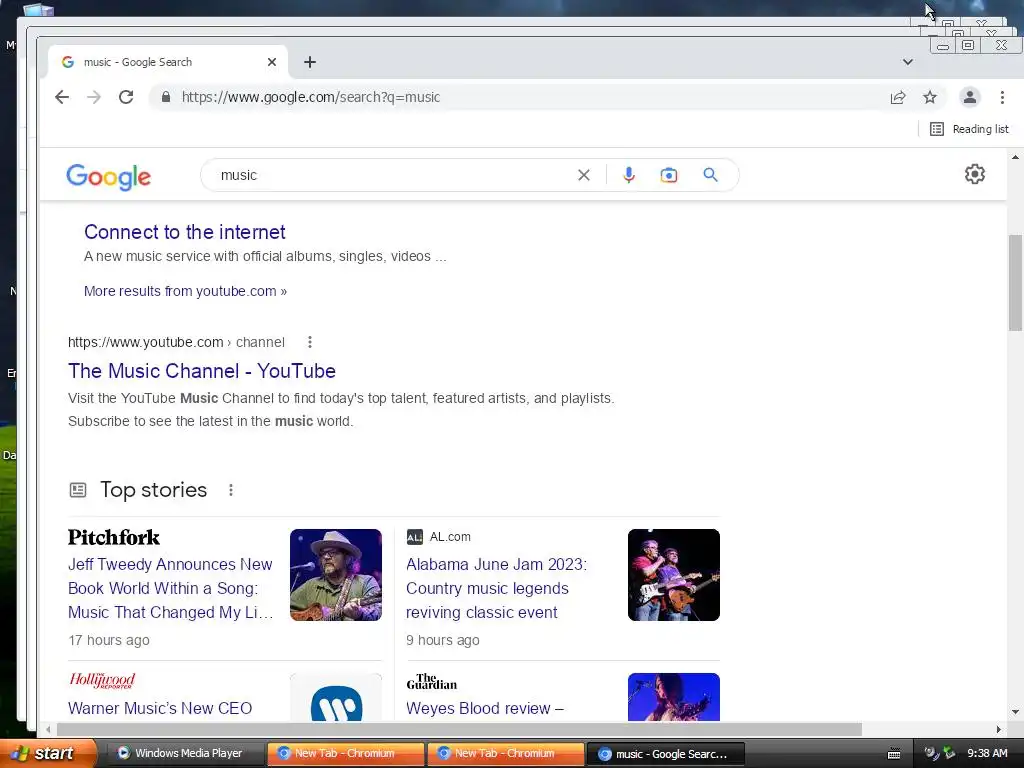Open Jeff Tweedy Pitchfork story link
The image size is (1024, 768).
pos(170,588)
